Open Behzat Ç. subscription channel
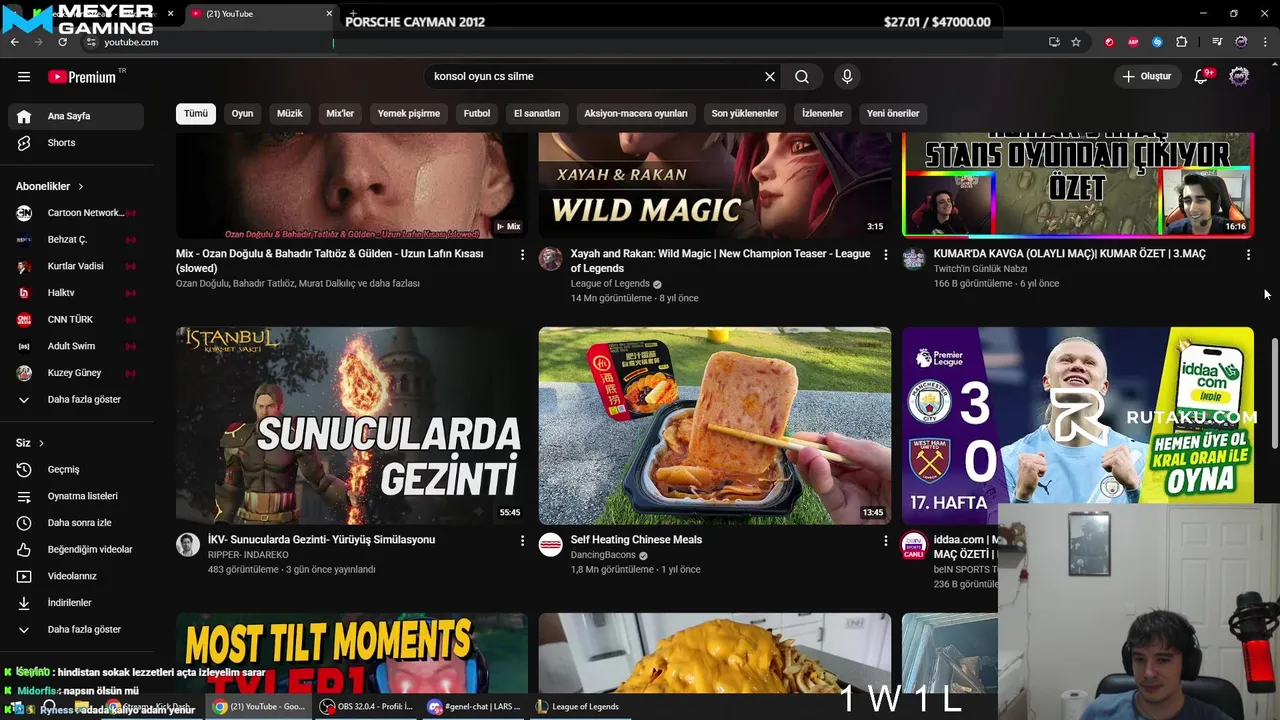The height and width of the screenshot is (720, 1280). click(76, 240)
